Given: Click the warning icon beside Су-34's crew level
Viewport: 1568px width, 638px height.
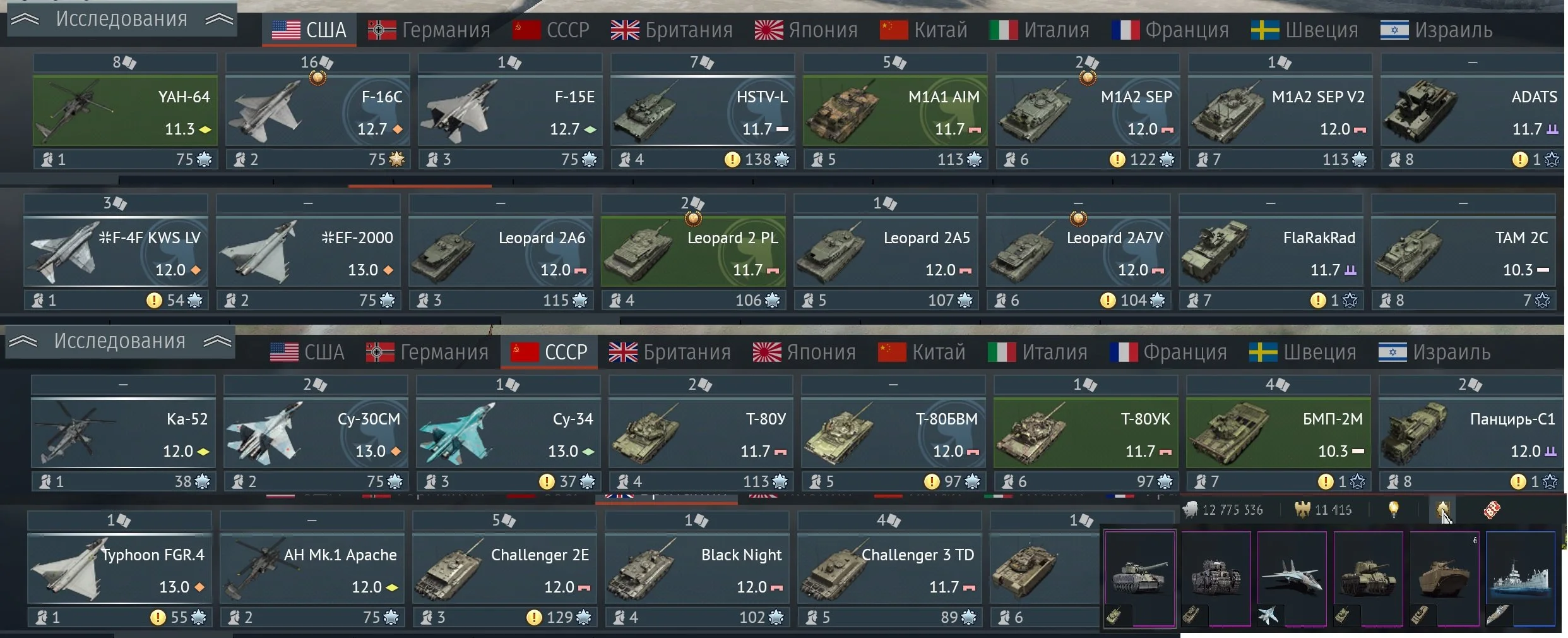Looking at the screenshot, I should click(547, 482).
